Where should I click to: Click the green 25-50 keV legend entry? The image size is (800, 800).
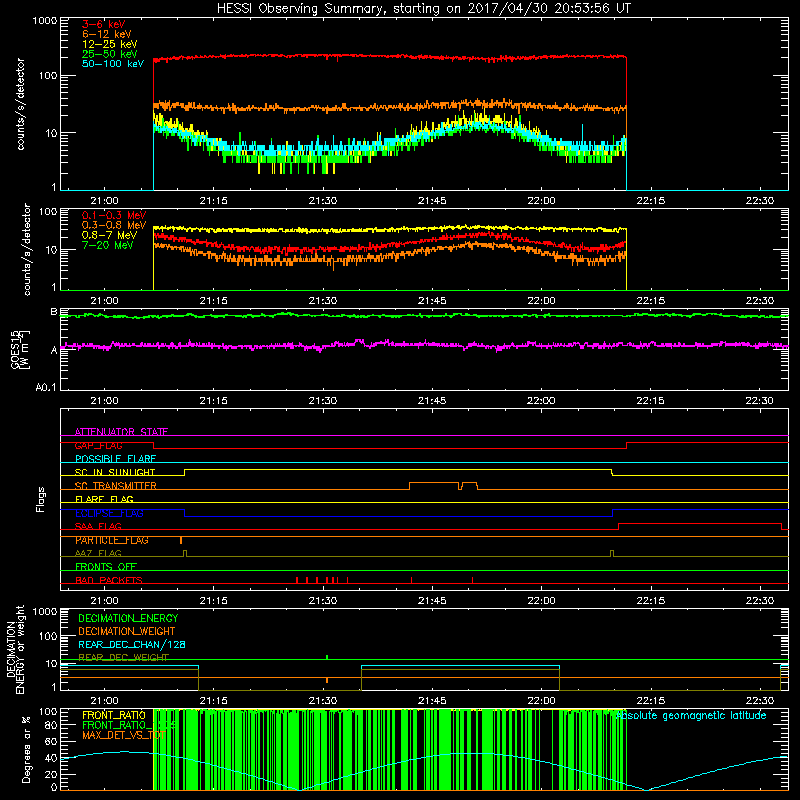coord(109,54)
